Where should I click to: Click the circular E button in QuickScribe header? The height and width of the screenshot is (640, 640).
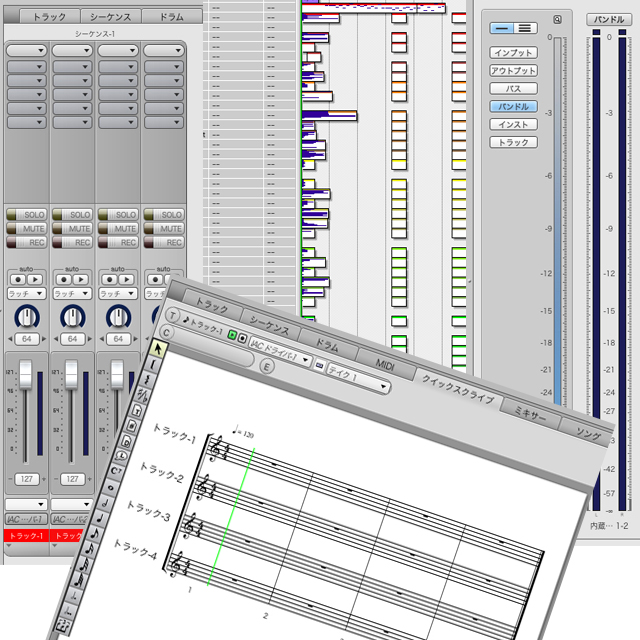pos(267,367)
